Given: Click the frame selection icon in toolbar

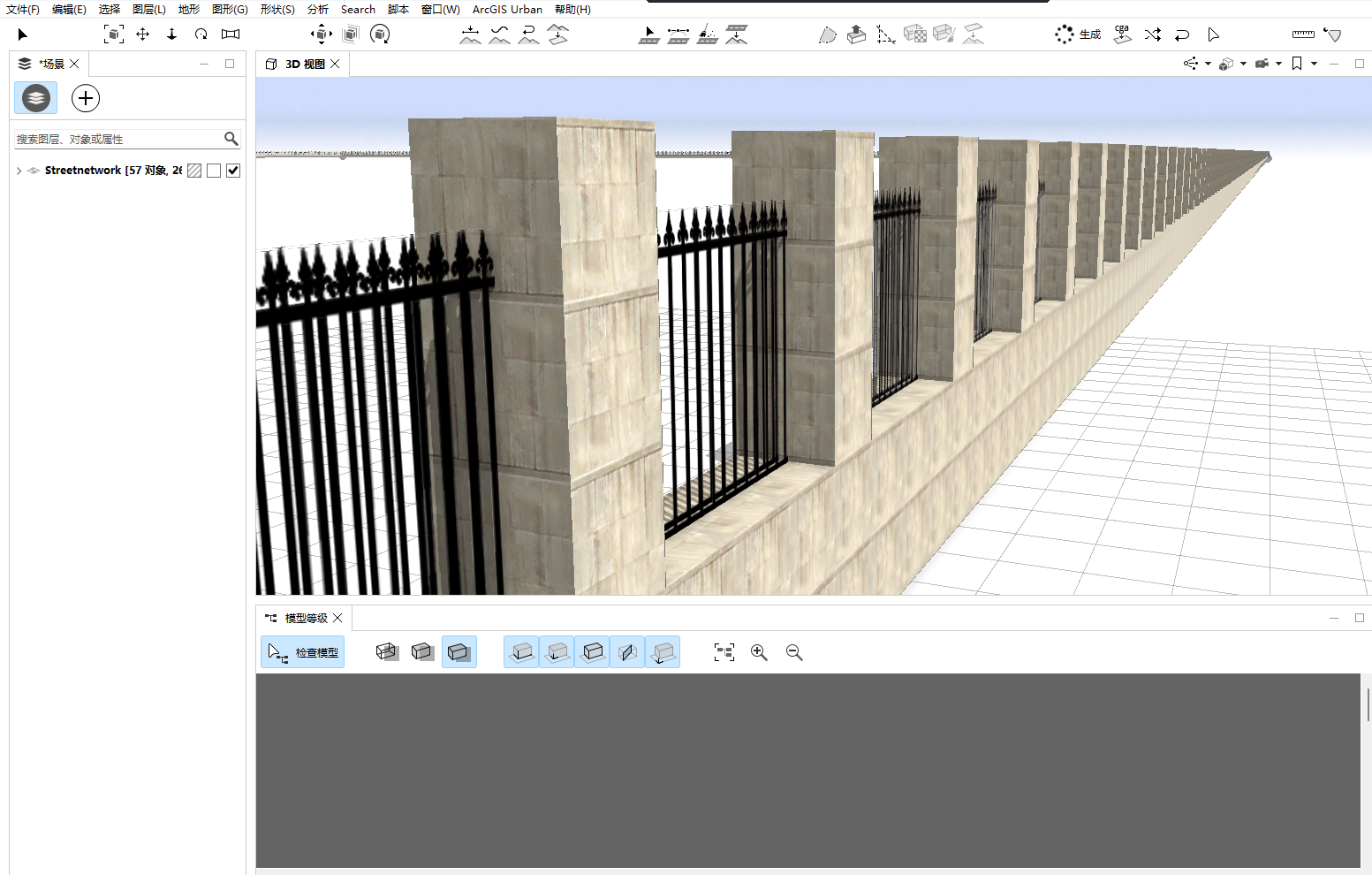Looking at the screenshot, I should 114,34.
